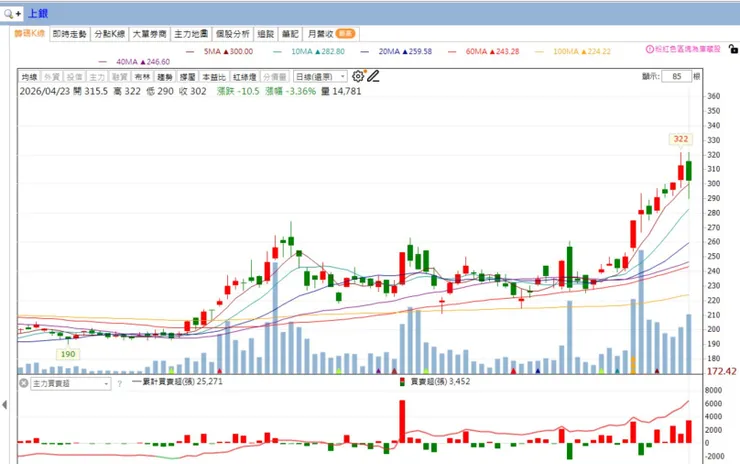The image size is (740, 464).
Task: Toggle 均線 moving average overlay
Action: point(29,76)
